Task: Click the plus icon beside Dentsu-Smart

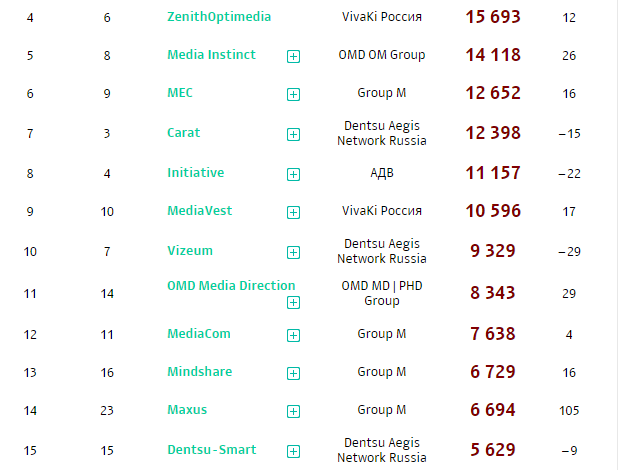Action: point(293,451)
